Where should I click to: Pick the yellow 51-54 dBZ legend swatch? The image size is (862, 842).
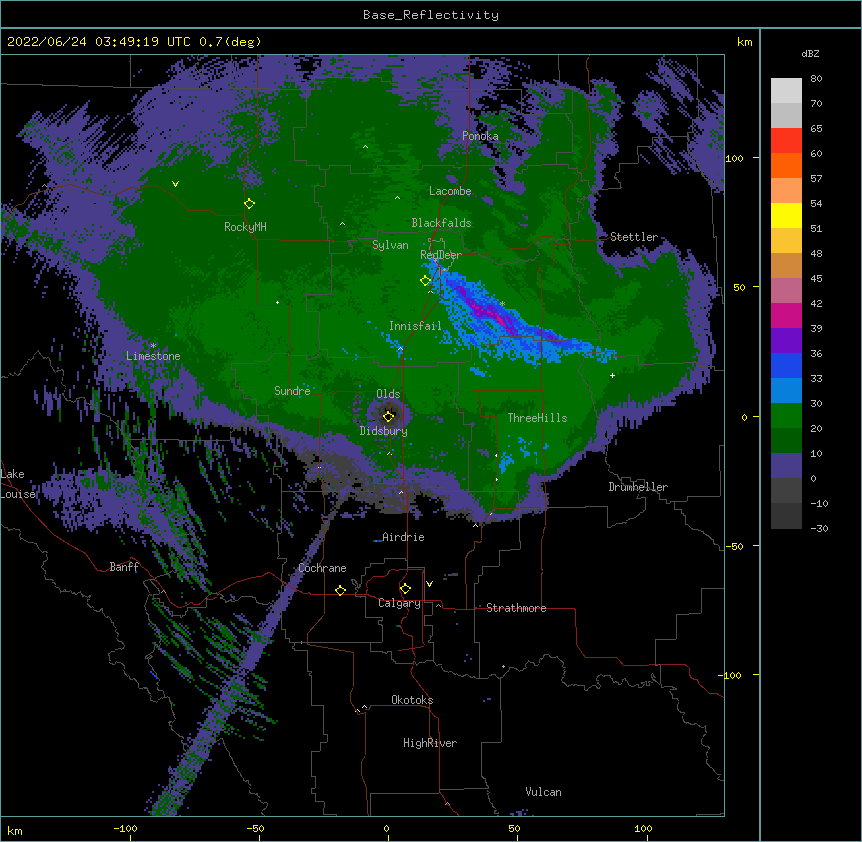[x=786, y=215]
